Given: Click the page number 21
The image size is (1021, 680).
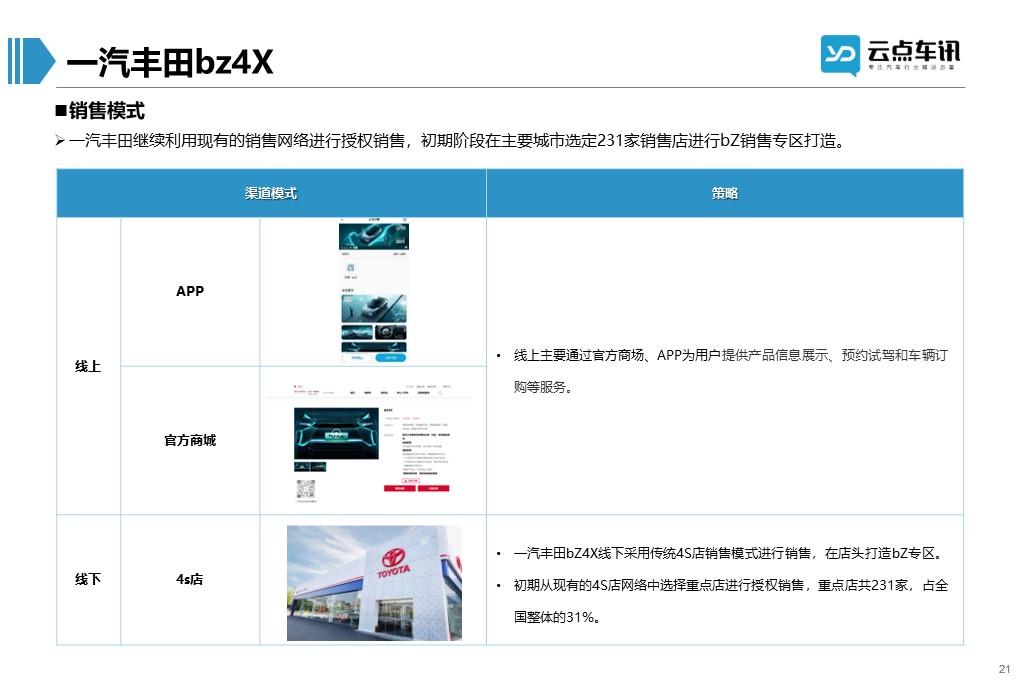Looking at the screenshot, I should (x=1004, y=669).
